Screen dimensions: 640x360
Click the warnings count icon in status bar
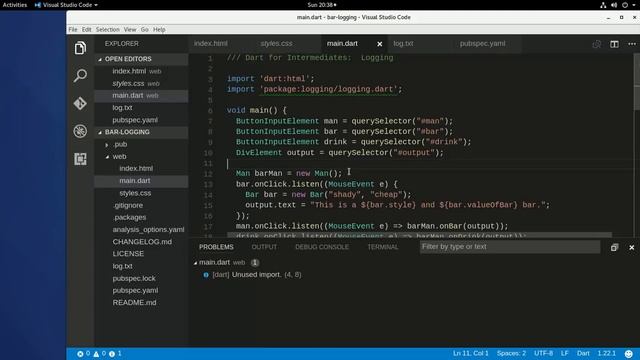point(96,354)
